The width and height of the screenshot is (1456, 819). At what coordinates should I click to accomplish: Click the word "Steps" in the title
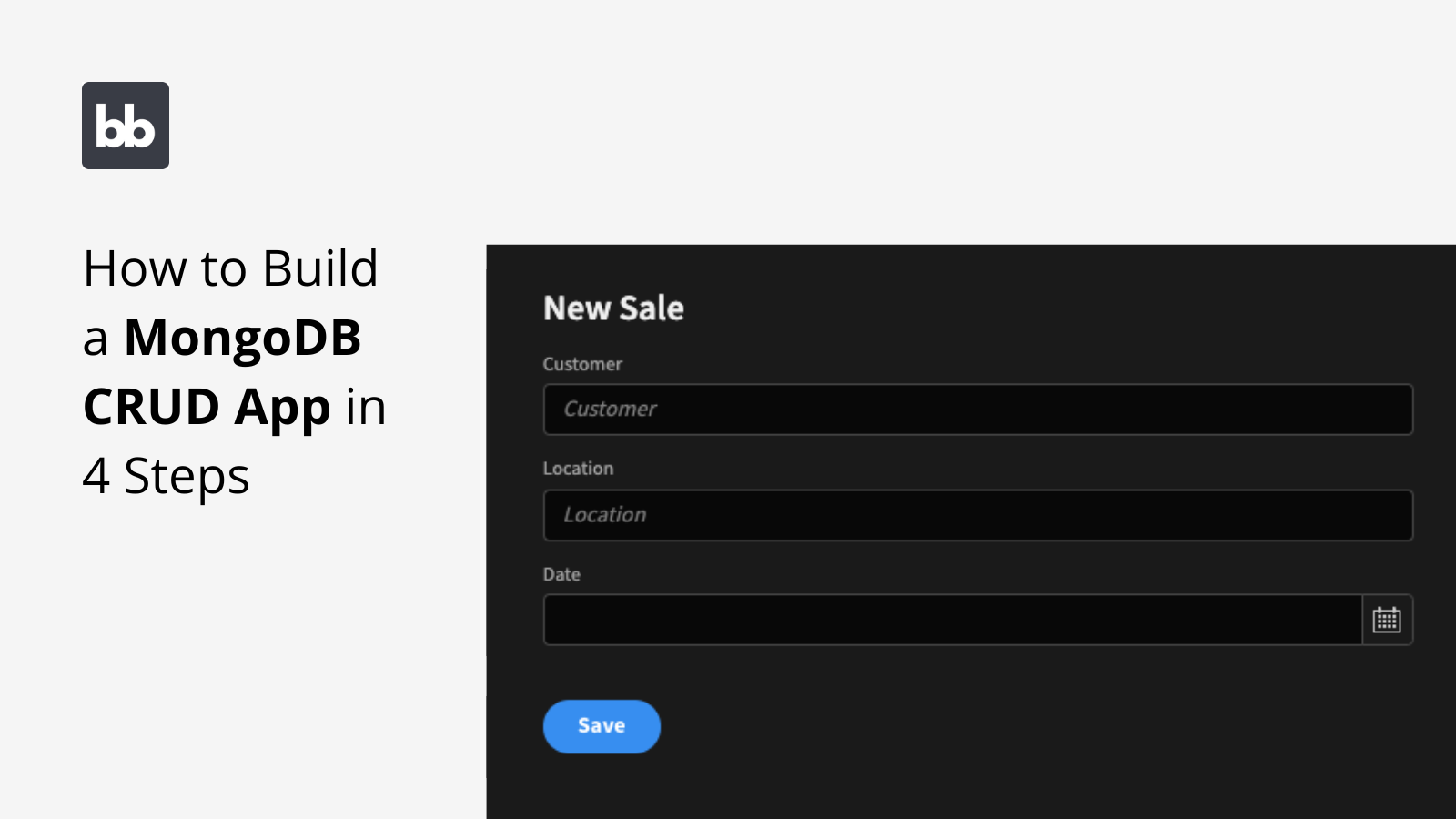pyautogui.click(x=187, y=478)
